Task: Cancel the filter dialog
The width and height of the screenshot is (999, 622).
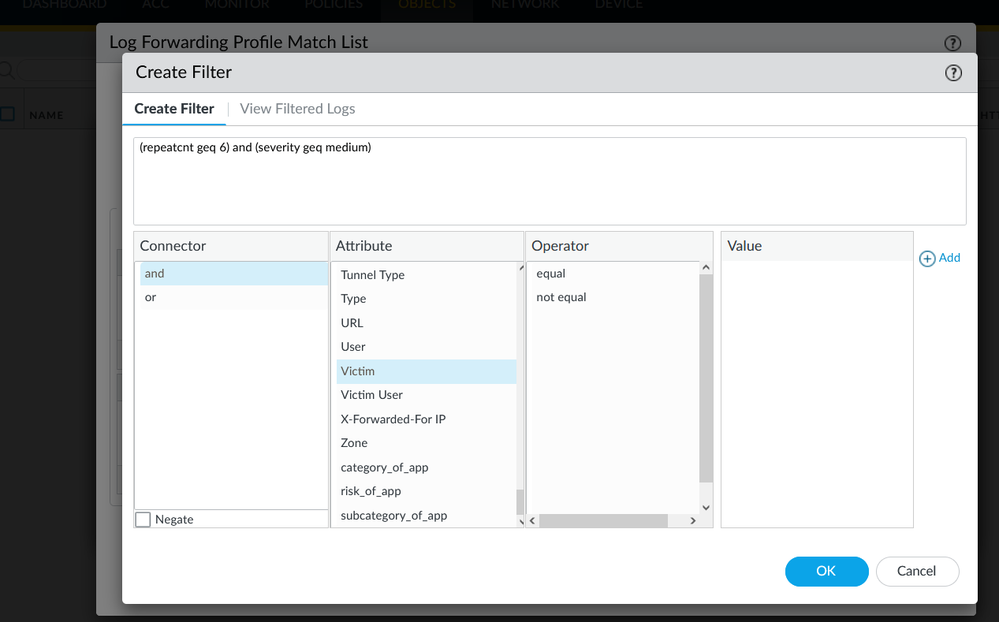Action: [917, 571]
